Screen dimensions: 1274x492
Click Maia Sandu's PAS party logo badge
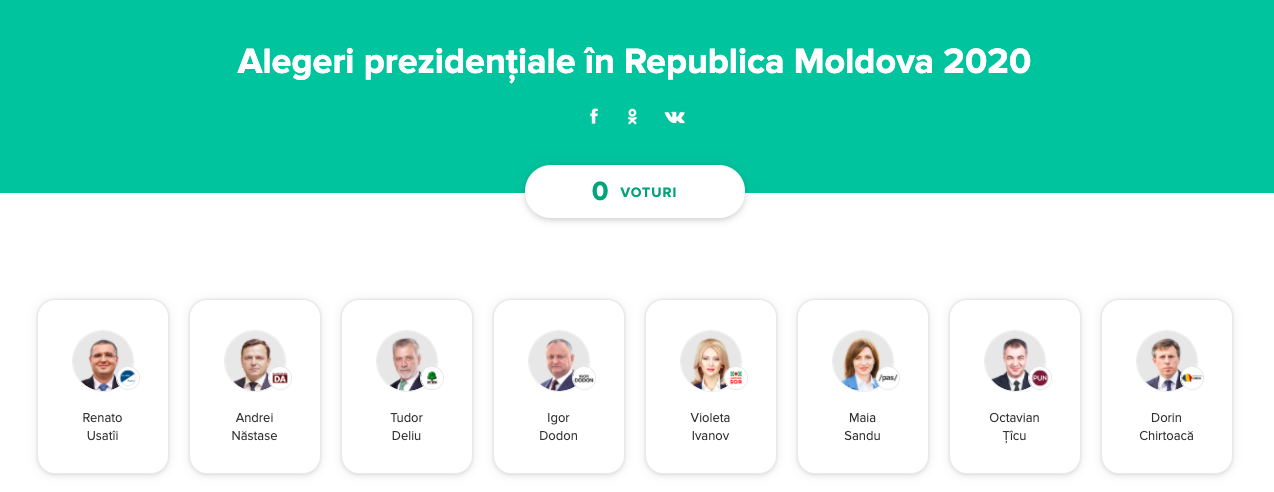[x=888, y=378]
